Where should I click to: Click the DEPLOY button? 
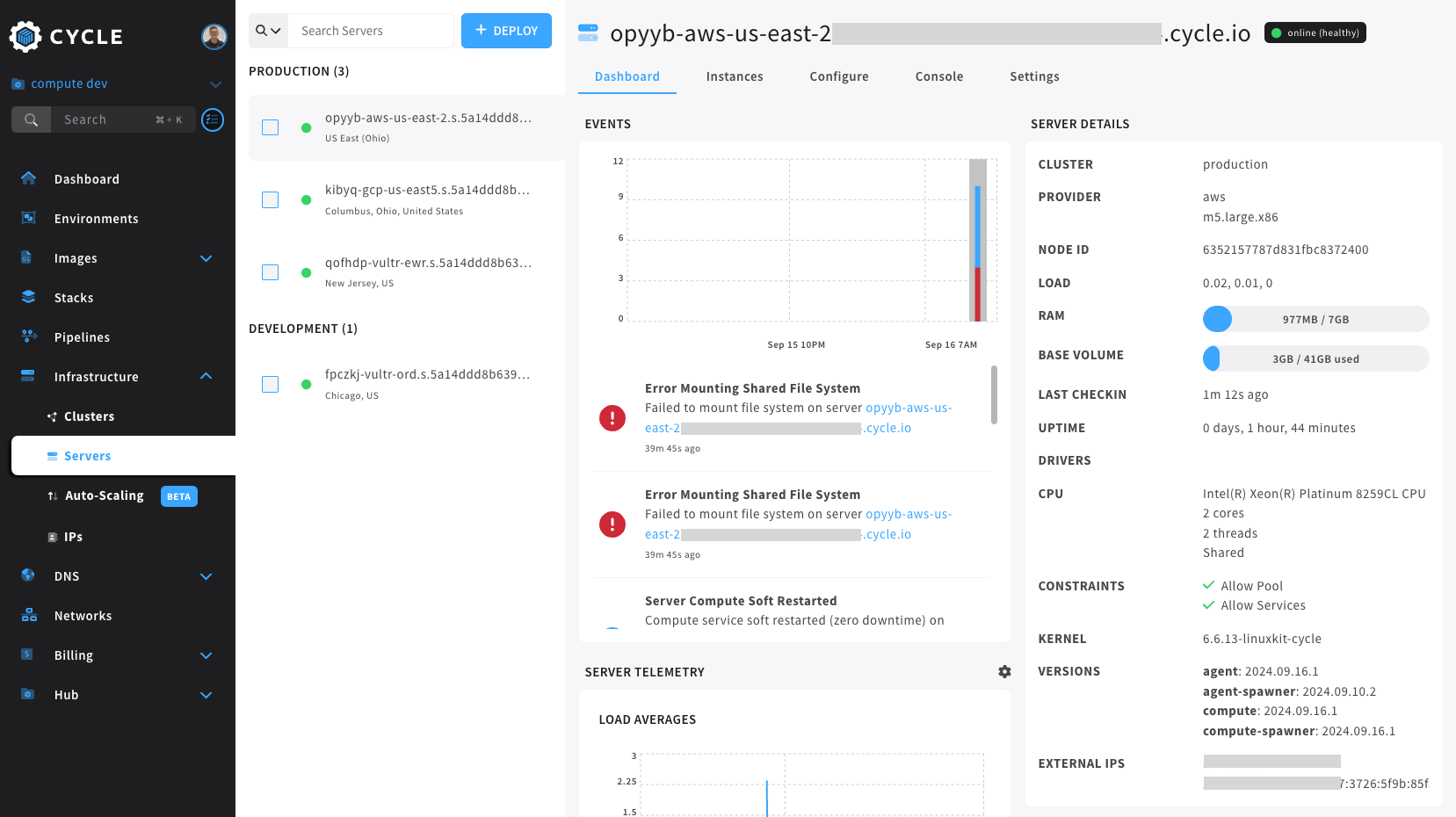coord(506,31)
